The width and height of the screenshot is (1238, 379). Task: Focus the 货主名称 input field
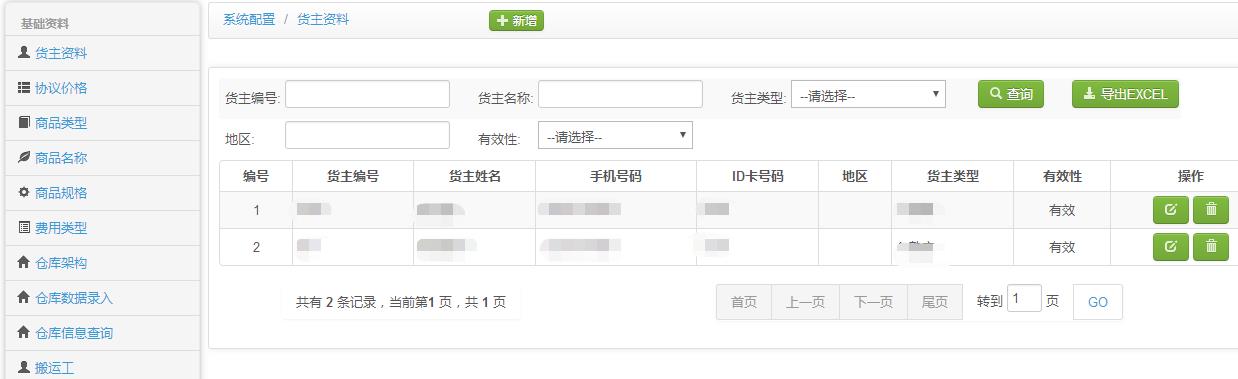pos(620,94)
